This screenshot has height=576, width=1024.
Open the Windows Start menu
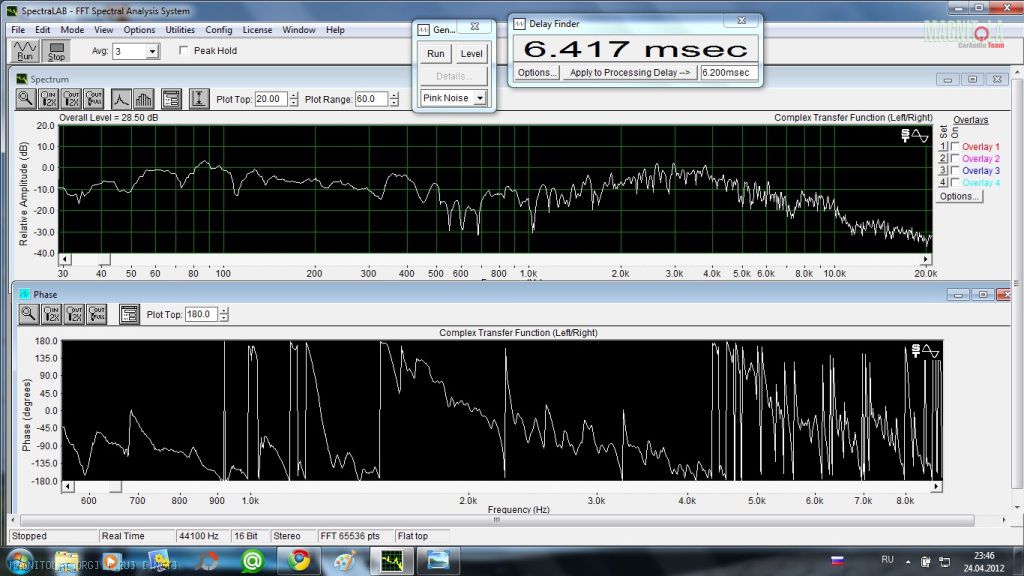tap(20, 562)
